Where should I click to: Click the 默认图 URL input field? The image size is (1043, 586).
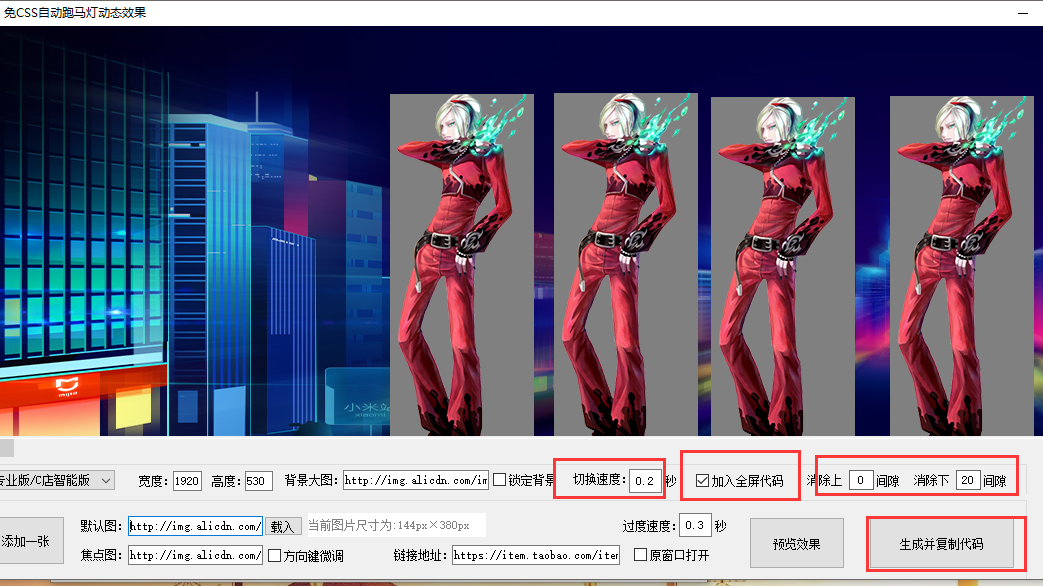(196, 526)
